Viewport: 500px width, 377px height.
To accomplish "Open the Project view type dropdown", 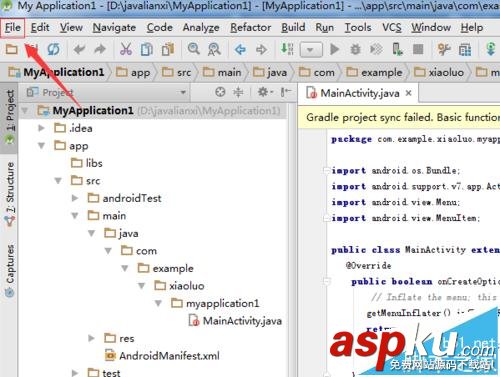I will 183,92.
